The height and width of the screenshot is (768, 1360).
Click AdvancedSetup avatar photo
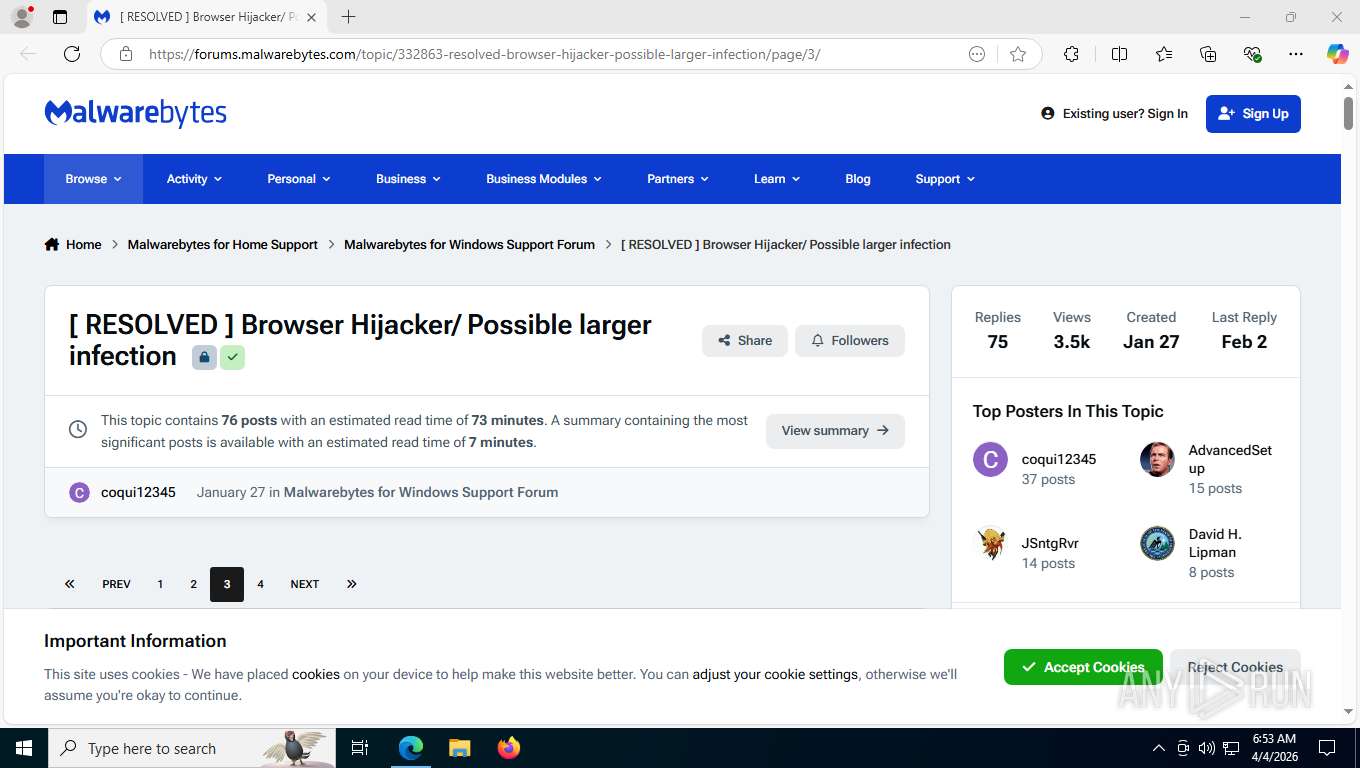click(1157, 460)
